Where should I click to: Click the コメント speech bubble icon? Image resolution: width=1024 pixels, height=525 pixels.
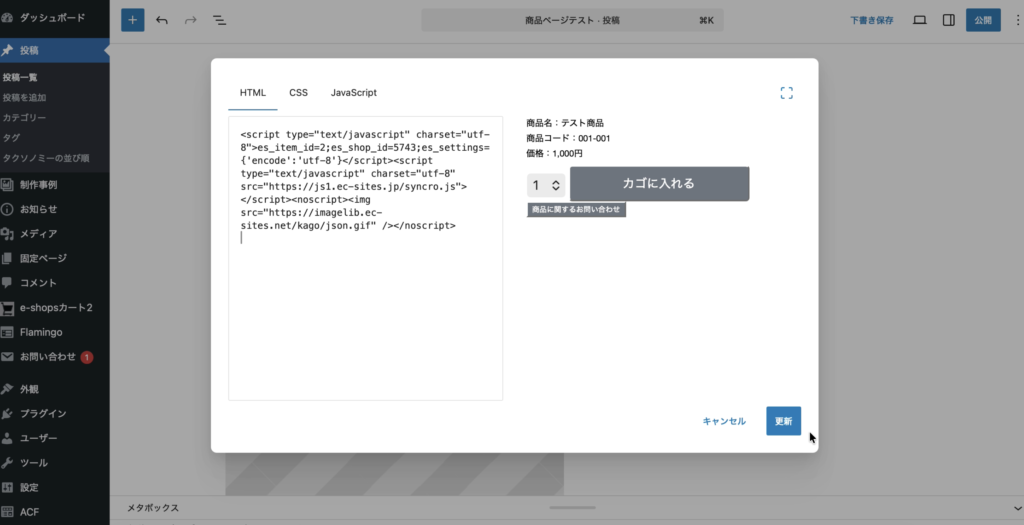click(7, 283)
